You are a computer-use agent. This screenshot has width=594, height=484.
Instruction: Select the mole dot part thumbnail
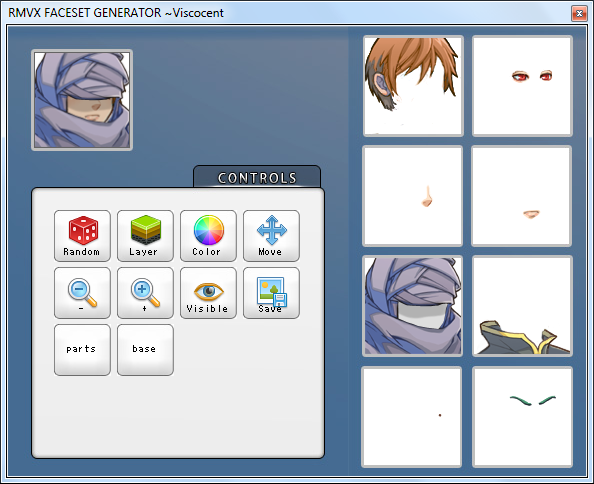412,417
